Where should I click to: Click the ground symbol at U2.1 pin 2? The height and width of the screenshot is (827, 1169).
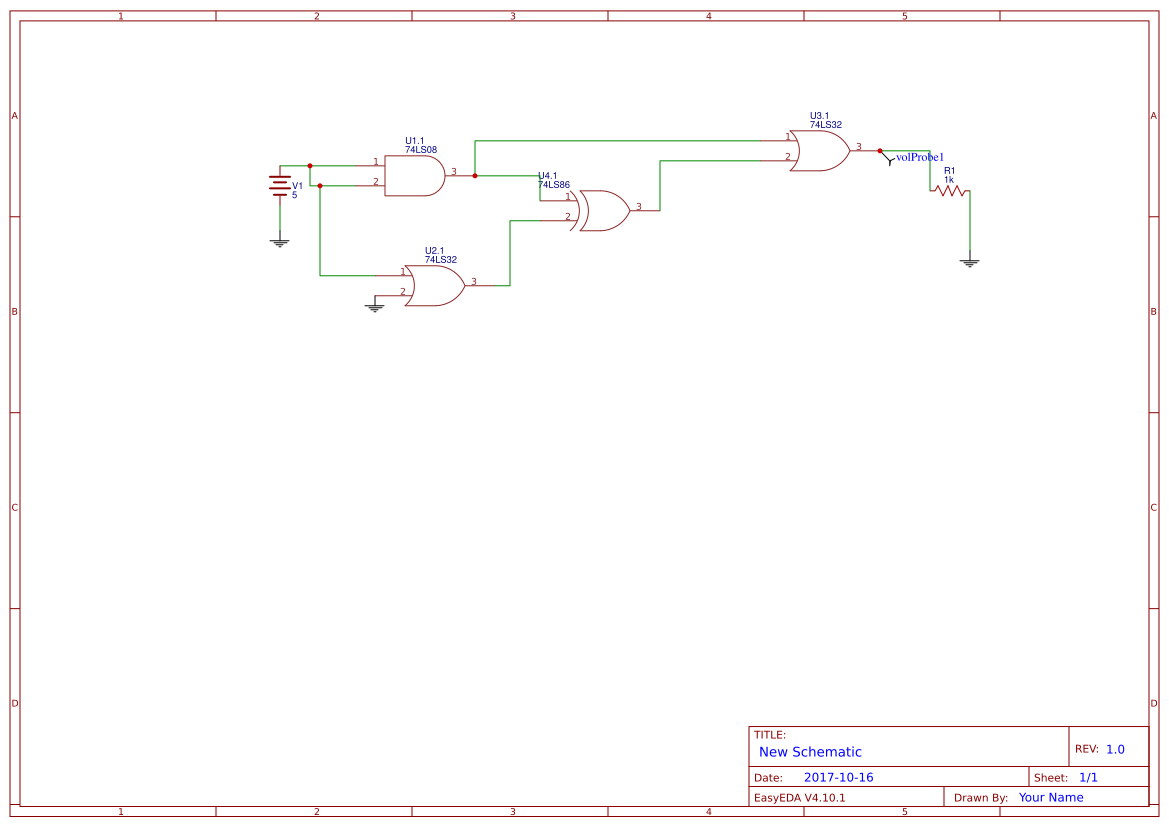pyautogui.click(x=374, y=307)
